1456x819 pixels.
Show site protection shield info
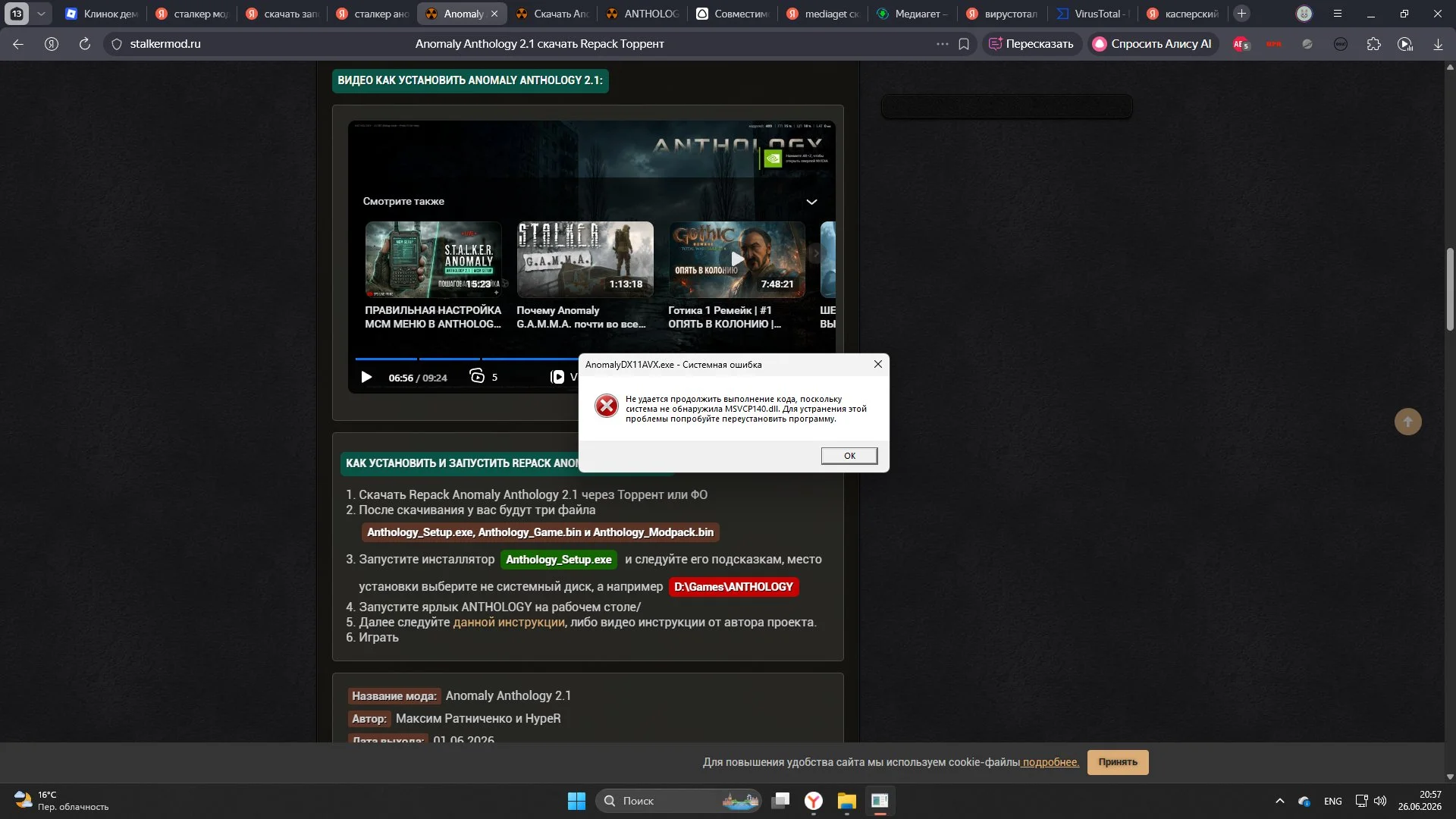117,44
